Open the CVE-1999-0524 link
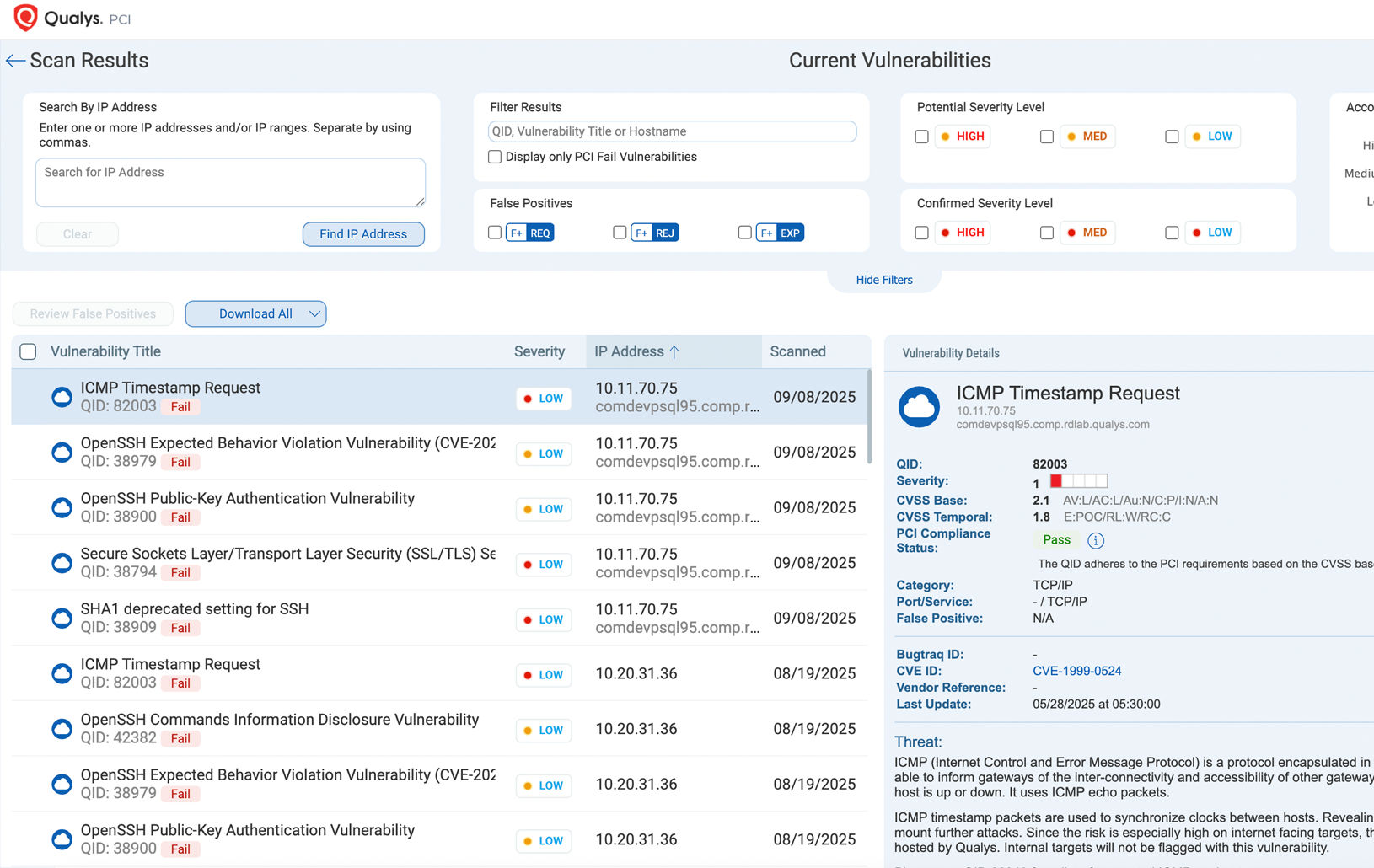The width and height of the screenshot is (1374, 868). [x=1076, y=671]
